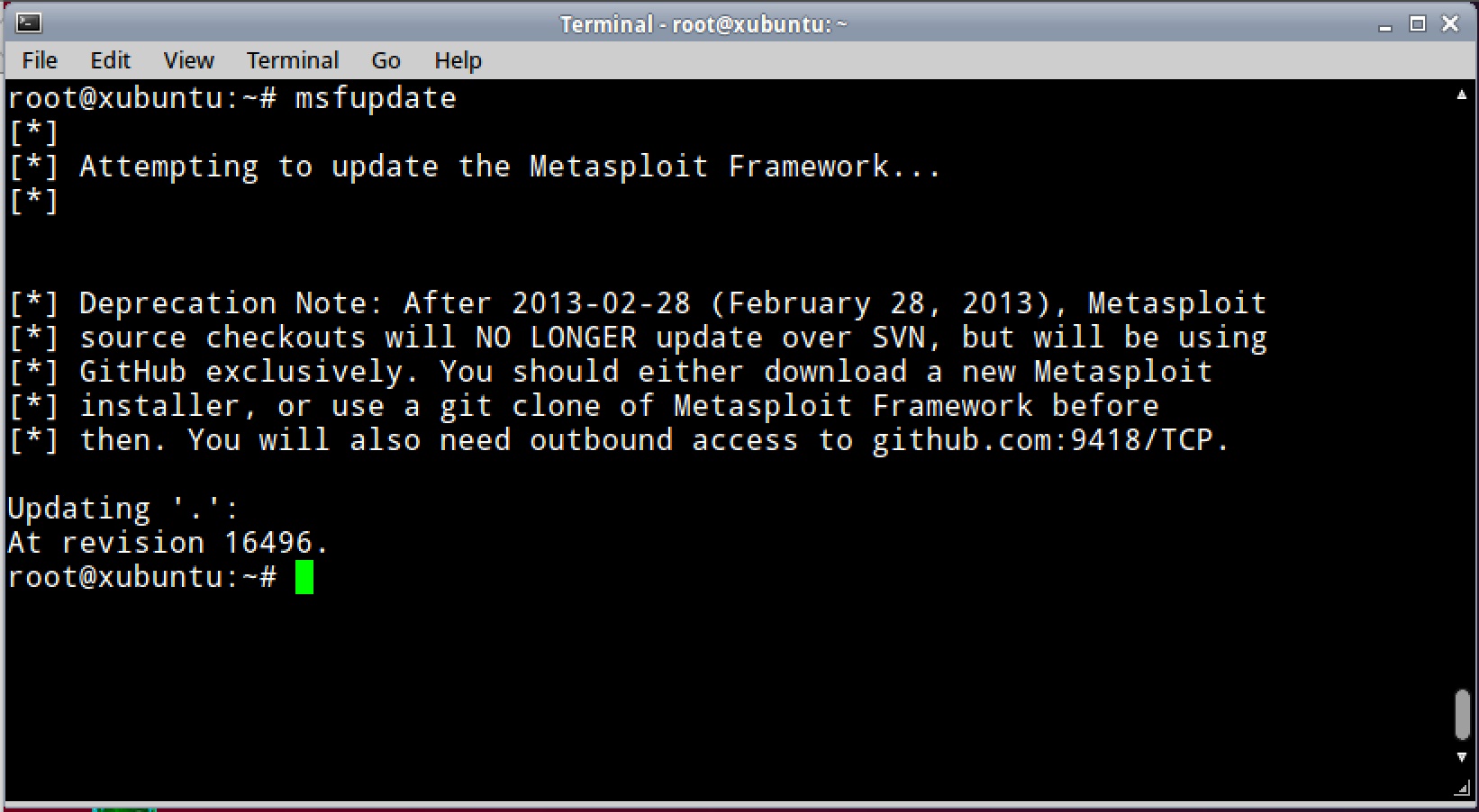Click the window resize grip corner

tap(1463, 789)
